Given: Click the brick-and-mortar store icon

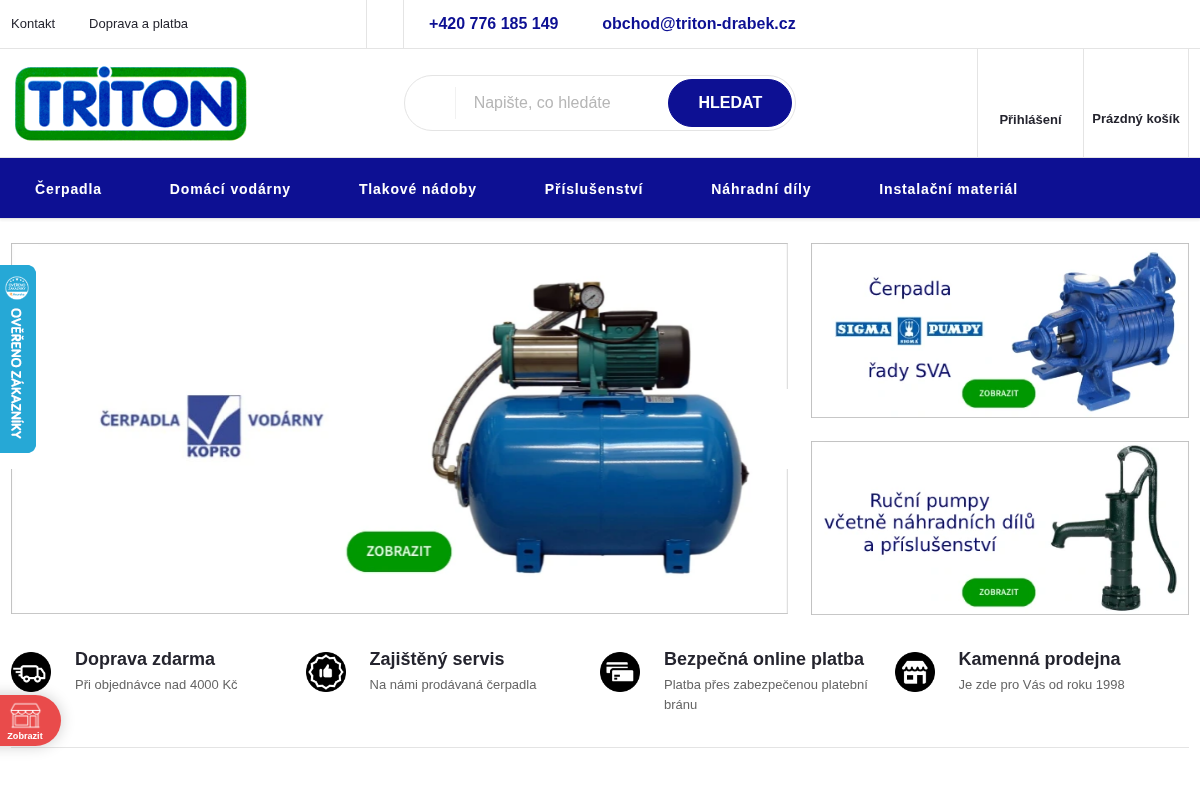Looking at the screenshot, I should [x=915, y=672].
